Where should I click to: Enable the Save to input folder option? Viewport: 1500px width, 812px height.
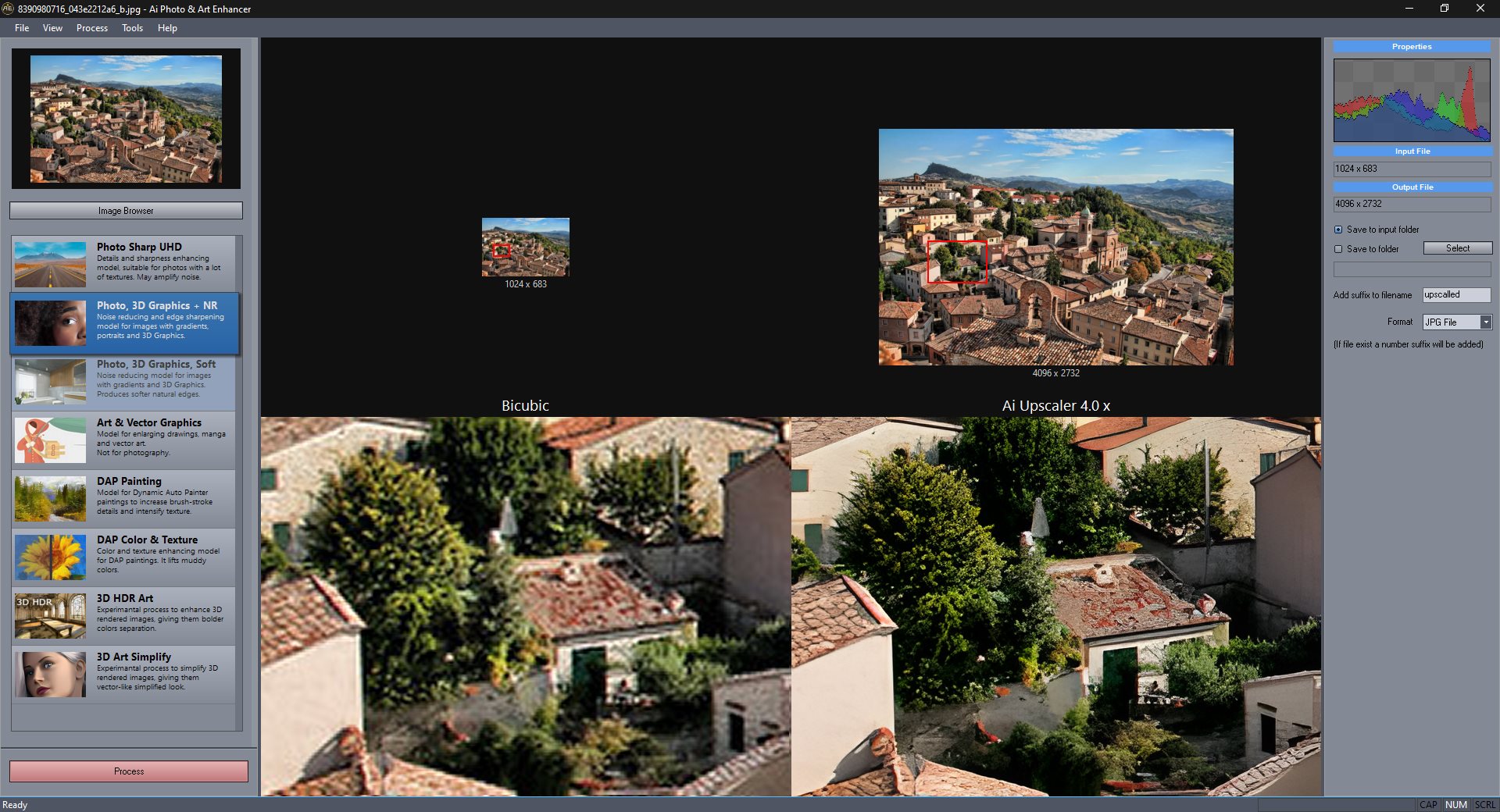(x=1338, y=230)
